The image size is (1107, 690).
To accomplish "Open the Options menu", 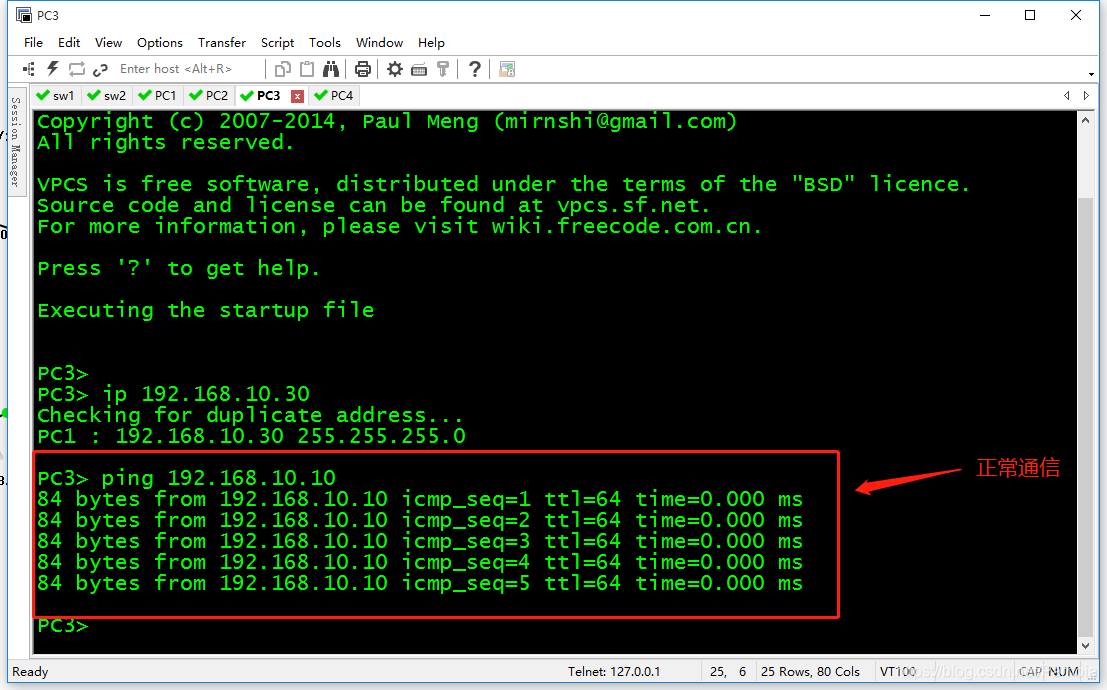I will [x=160, y=42].
